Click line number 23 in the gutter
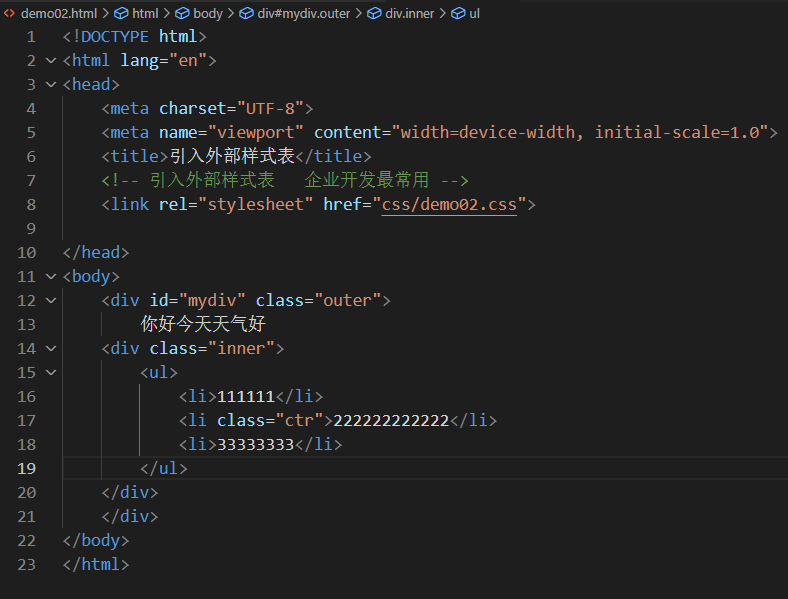 pyautogui.click(x=27, y=564)
